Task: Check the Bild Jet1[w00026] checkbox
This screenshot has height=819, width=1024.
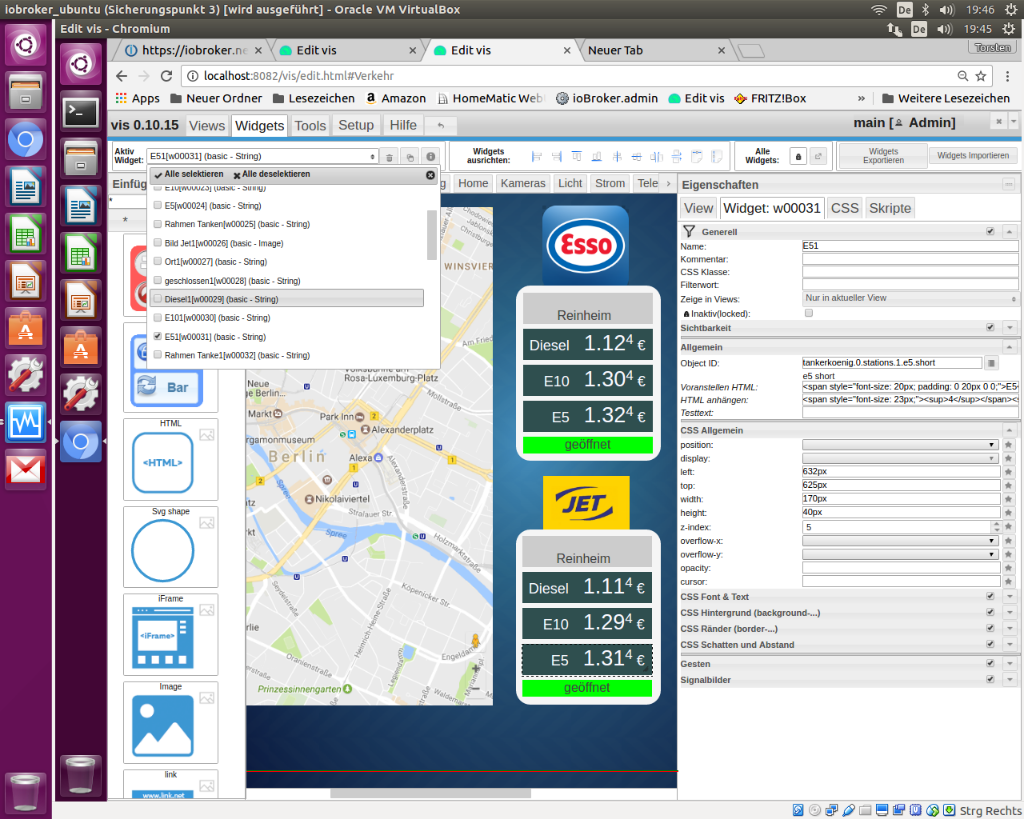Action: click(x=157, y=242)
